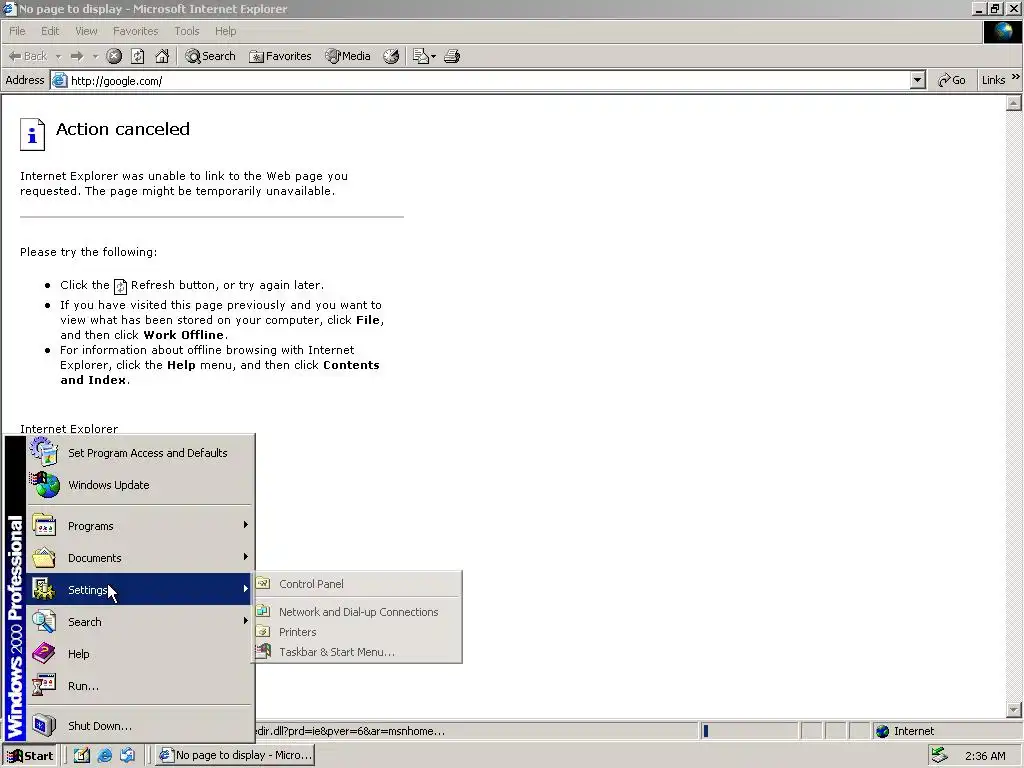Open the Favorites menu
The height and width of the screenshot is (768, 1024).
pyautogui.click(x=135, y=31)
